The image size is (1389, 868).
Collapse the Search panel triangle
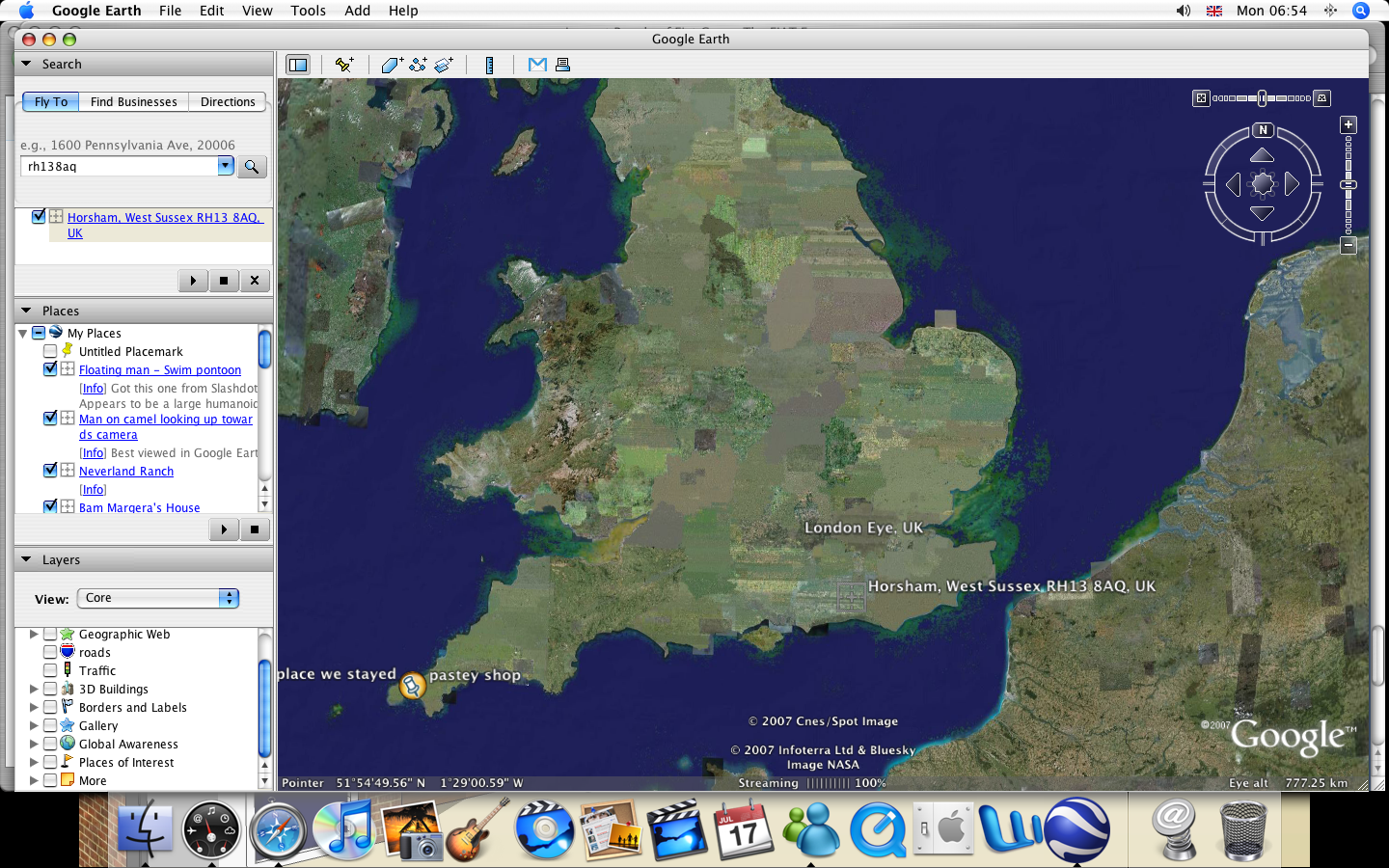(27, 65)
